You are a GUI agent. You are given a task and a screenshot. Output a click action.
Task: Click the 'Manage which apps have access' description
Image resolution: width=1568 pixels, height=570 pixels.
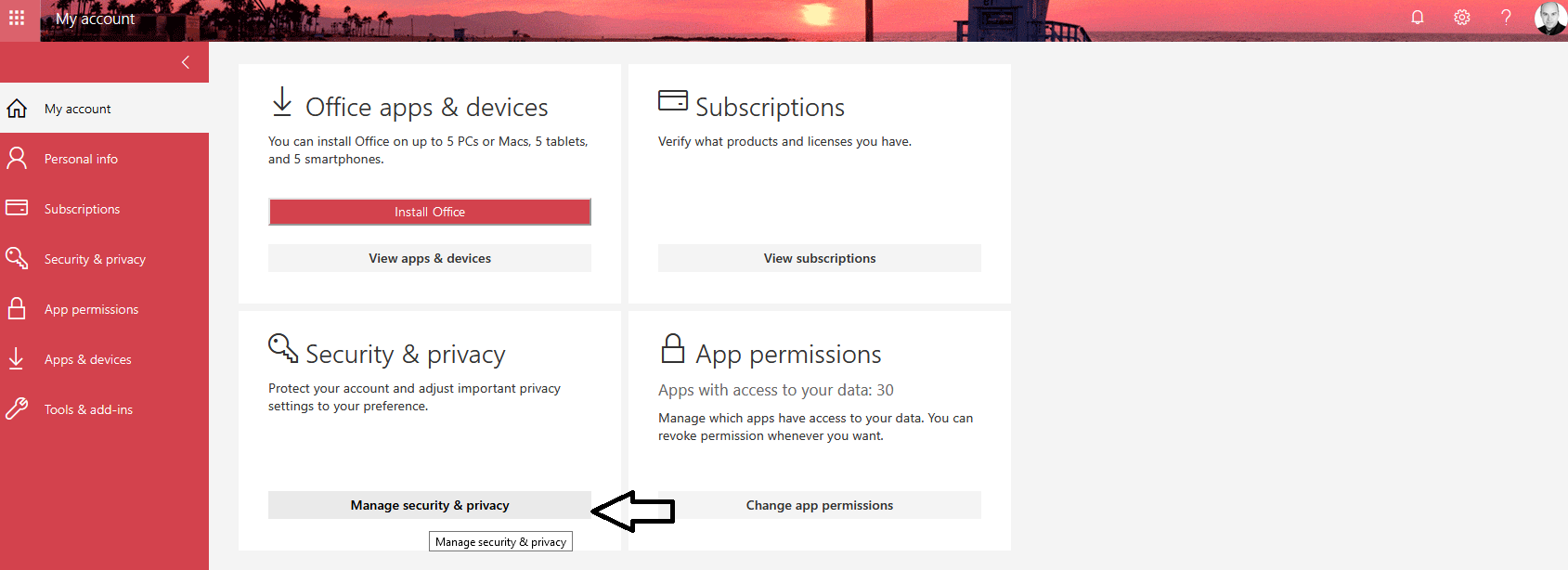click(x=816, y=427)
